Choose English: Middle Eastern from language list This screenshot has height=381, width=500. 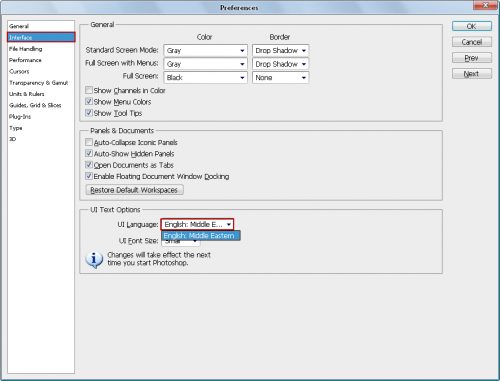pyautogui.click(x=201, y=236)
